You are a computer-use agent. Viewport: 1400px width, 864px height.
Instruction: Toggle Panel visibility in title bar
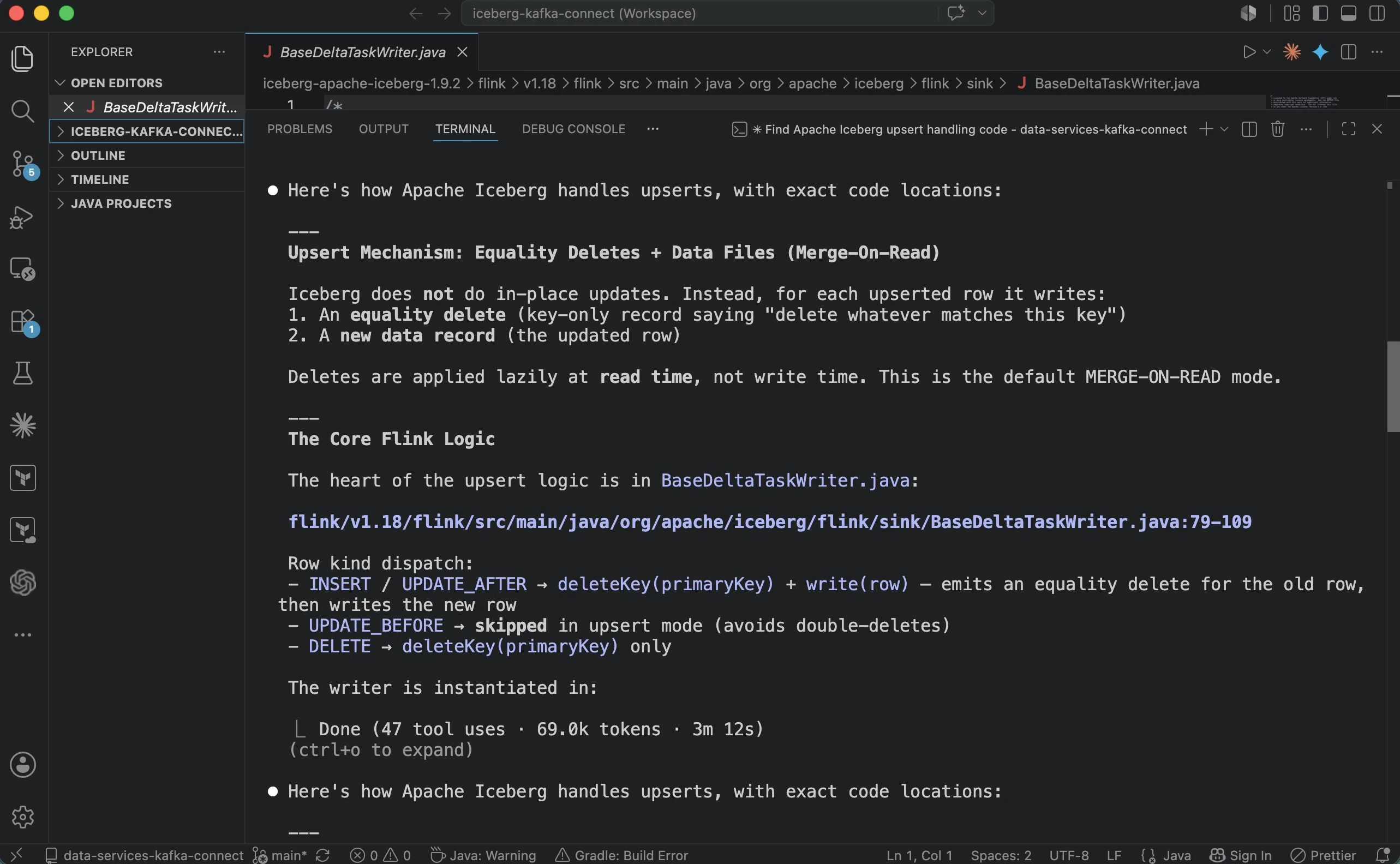tap(1349, 13)
